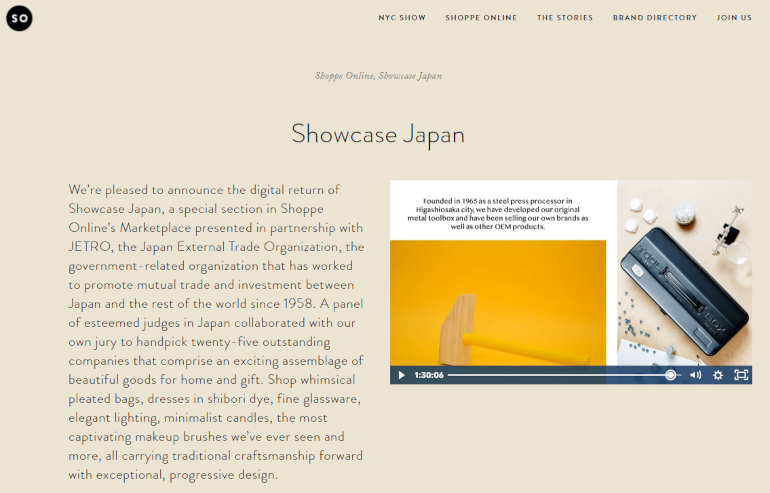Screen dimensions: 770x493
Task: Open video settings gear icon
Action: (x=718, y=375)
